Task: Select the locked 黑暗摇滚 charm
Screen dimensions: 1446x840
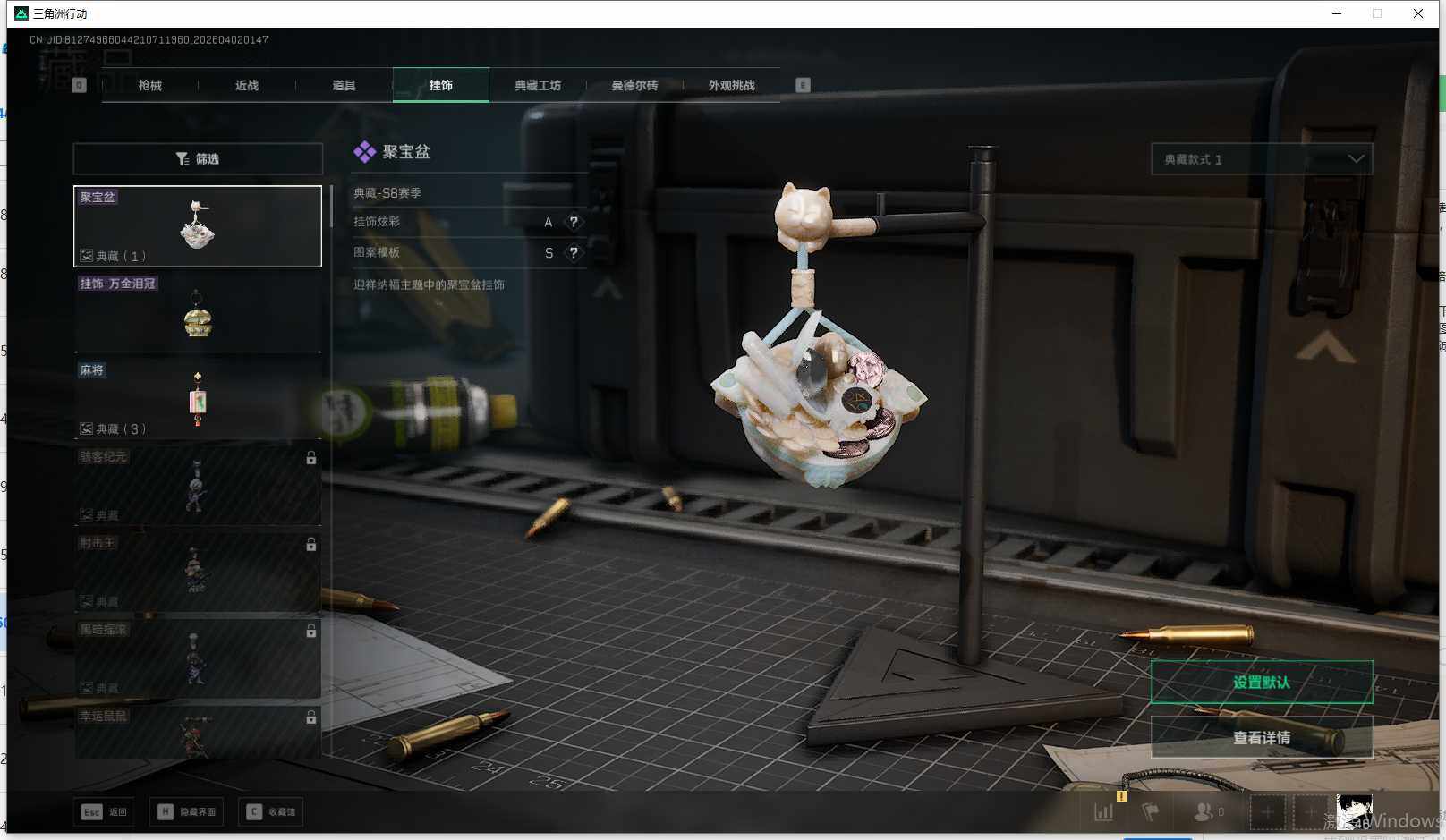Action: [198, 659]
